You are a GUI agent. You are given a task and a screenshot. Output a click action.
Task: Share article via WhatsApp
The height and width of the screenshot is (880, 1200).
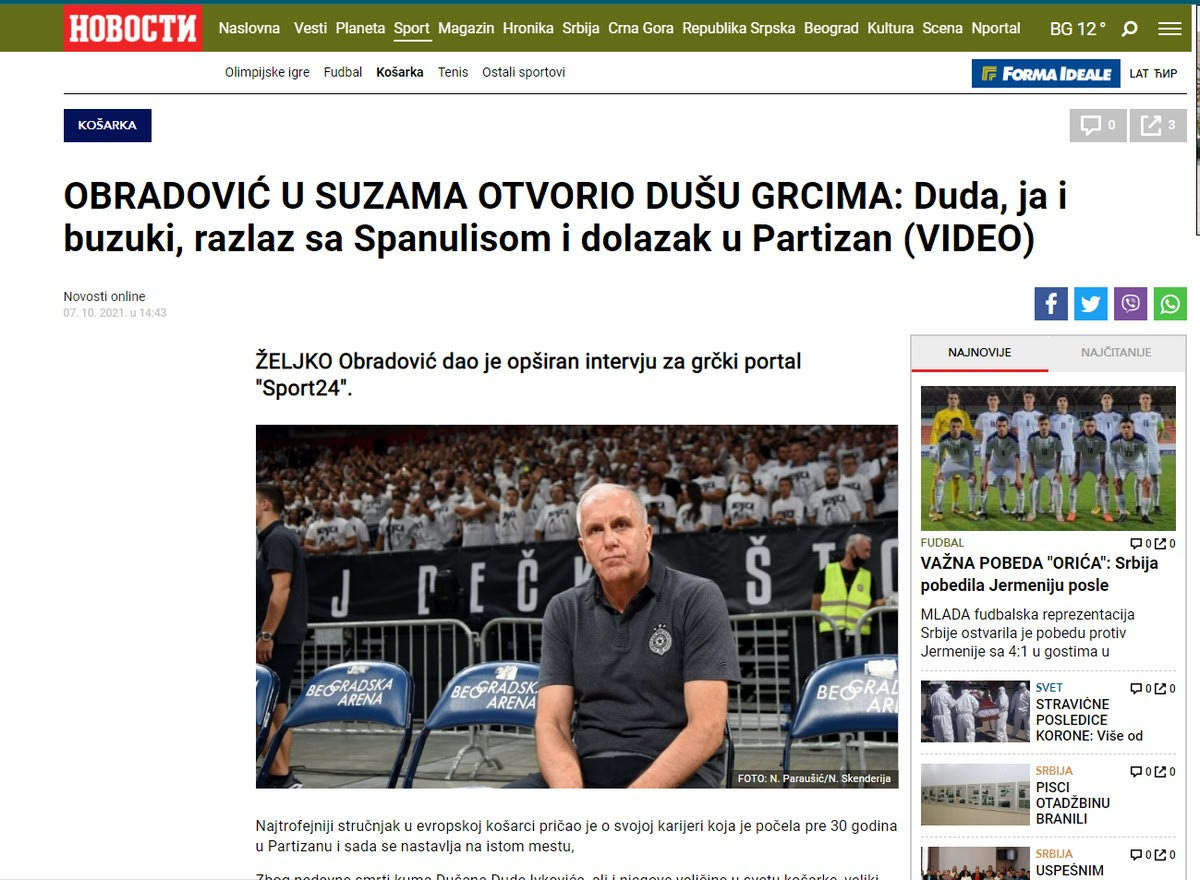(x=1170, y=303)
